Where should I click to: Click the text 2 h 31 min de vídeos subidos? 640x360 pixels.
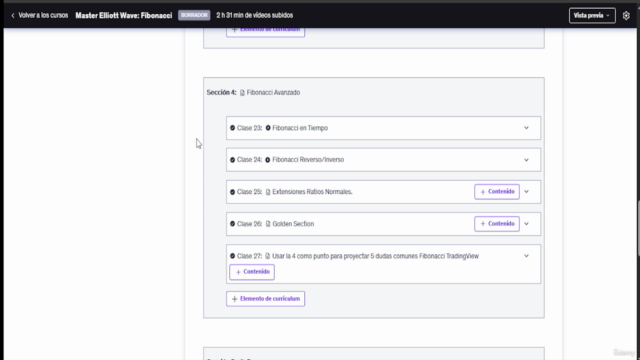coord(255,16)
